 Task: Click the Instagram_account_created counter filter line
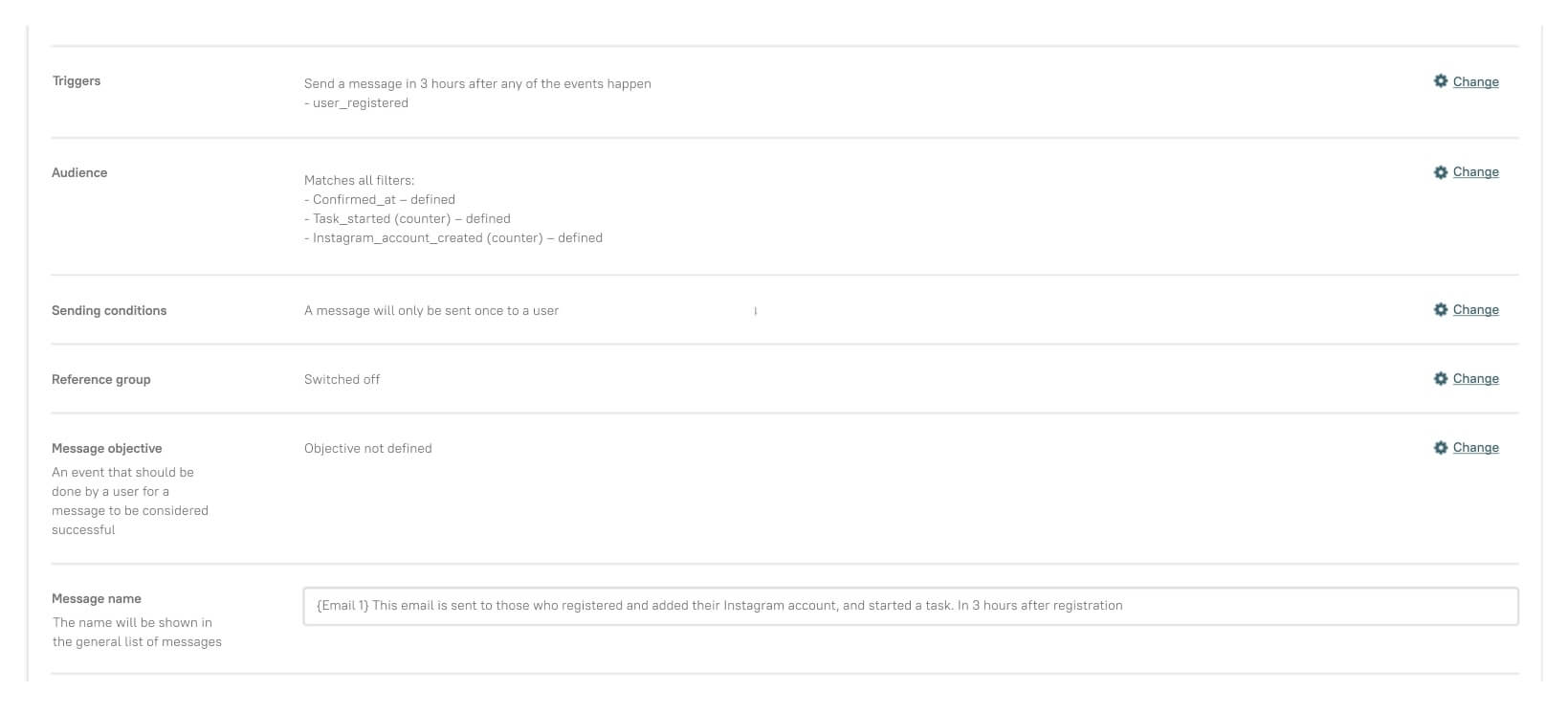point(453,238)
